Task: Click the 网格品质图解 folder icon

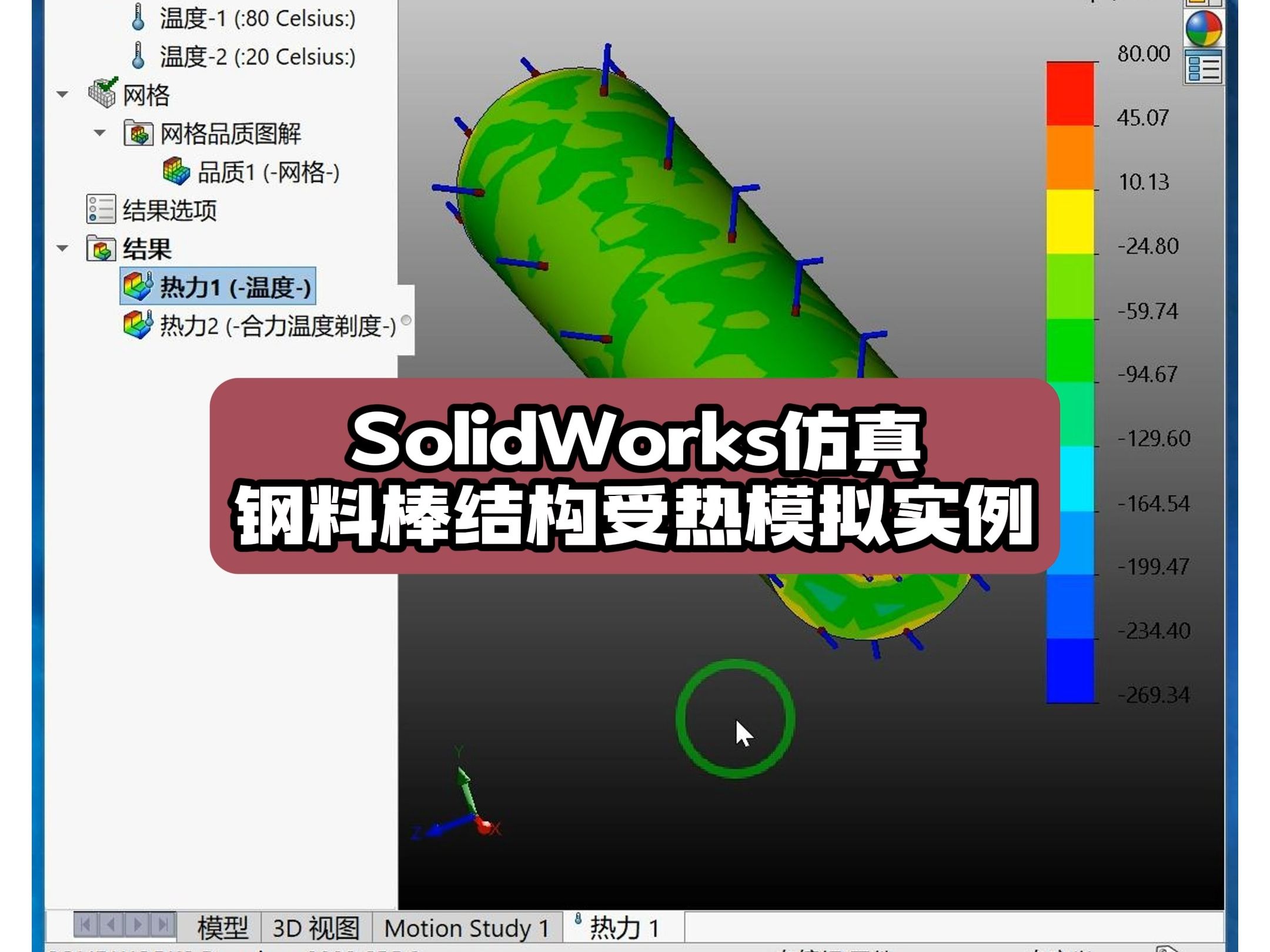Action: 139,133
